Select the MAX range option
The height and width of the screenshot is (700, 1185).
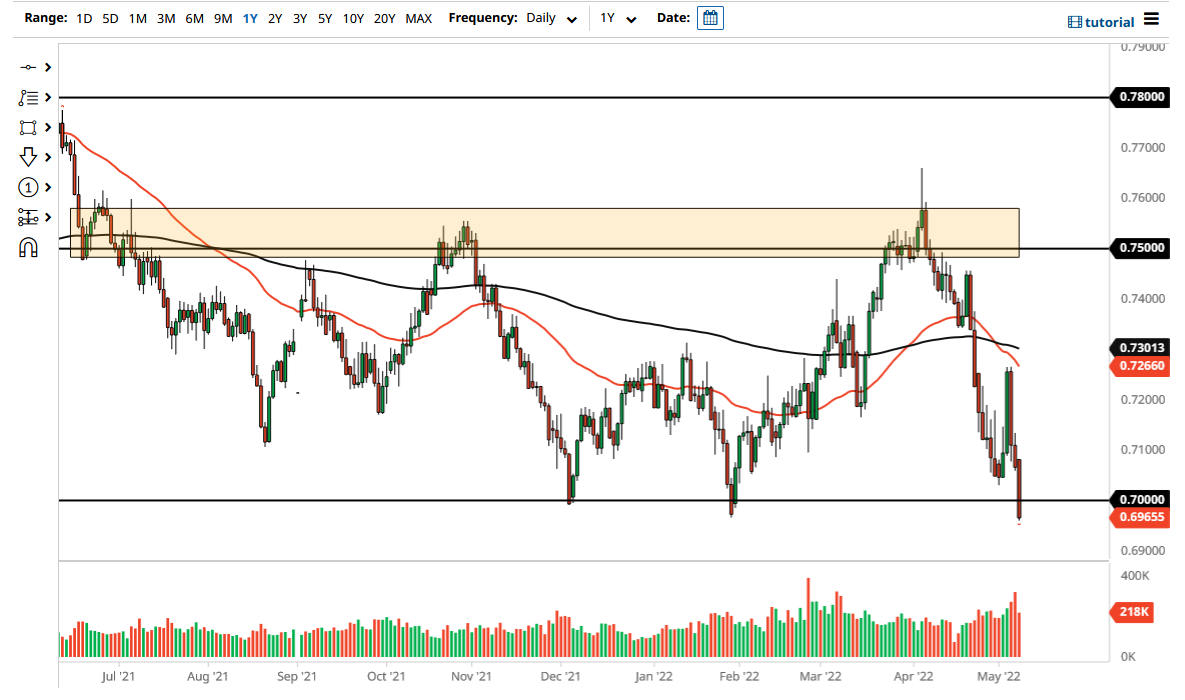[419, 17]
